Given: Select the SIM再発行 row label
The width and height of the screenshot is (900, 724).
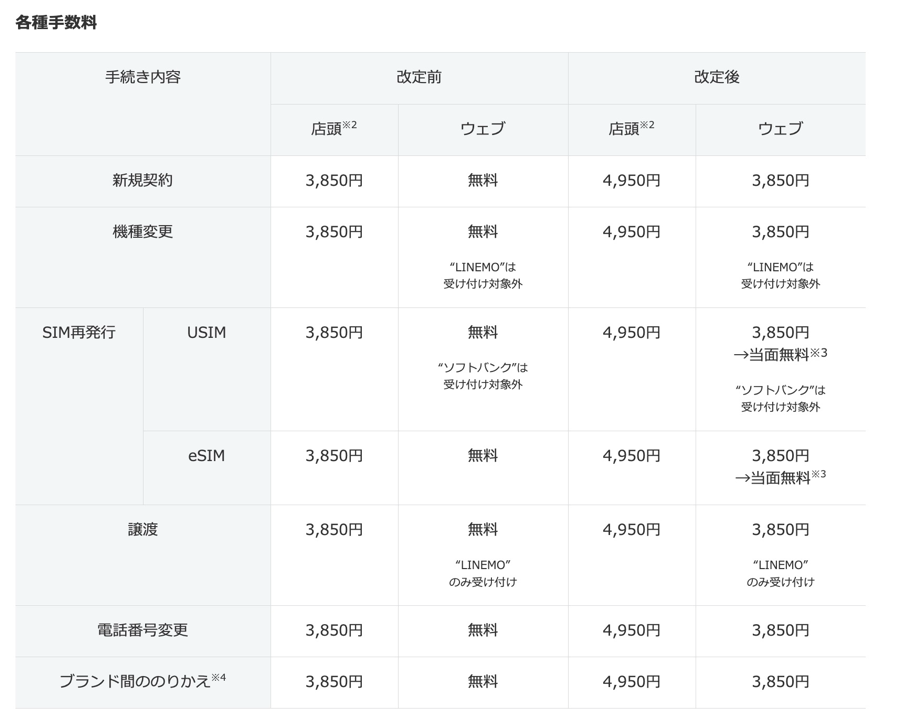Looking at the screenshot, I should tap(79, 332).
